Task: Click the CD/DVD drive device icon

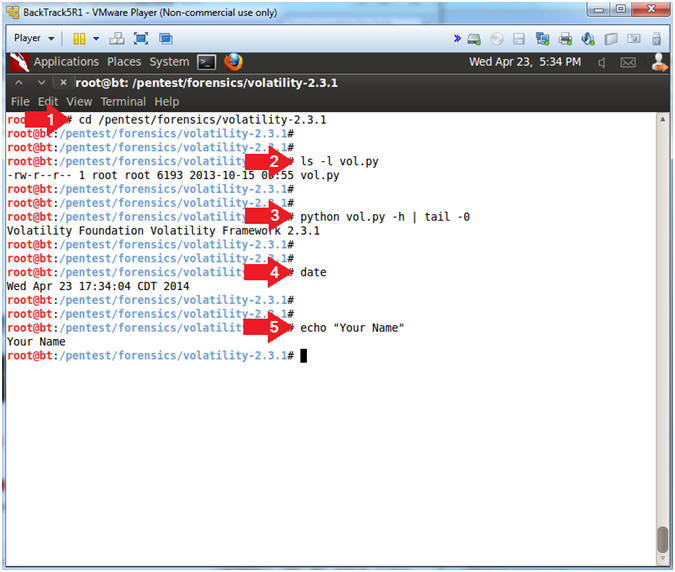Action: (497, 39)
